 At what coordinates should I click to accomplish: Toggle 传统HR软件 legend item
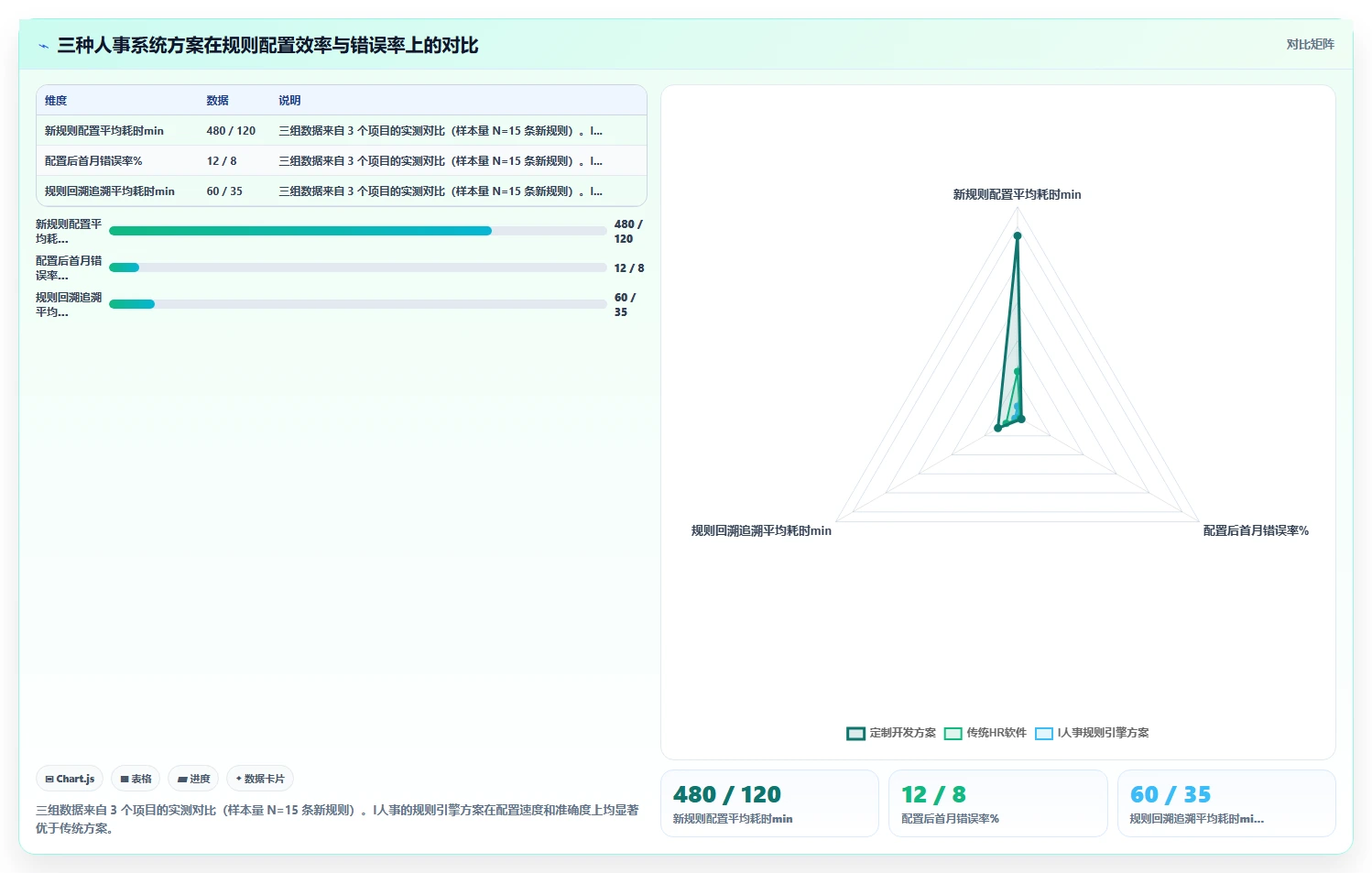[985, 733]
